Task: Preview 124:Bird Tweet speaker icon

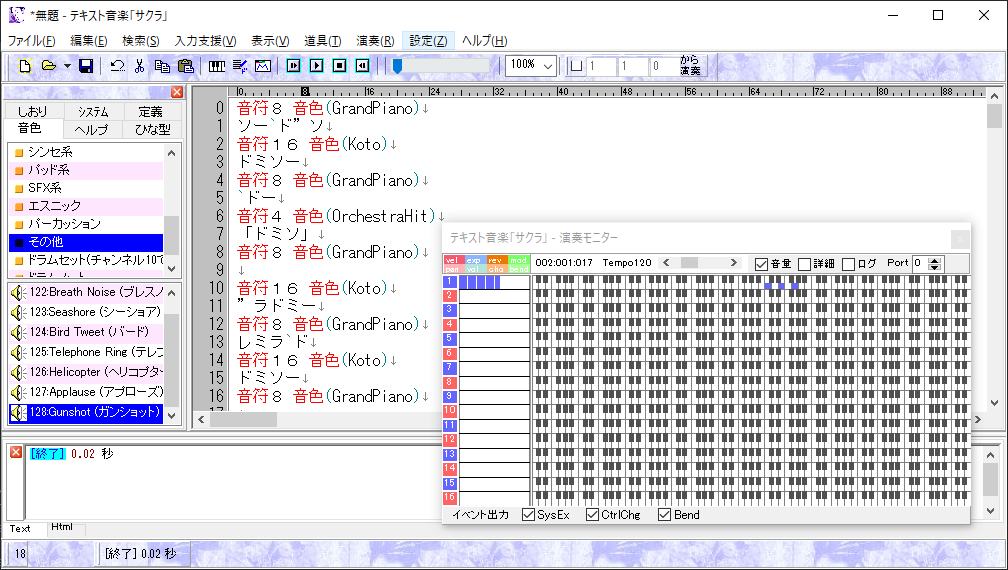Action: click(18, 332)
